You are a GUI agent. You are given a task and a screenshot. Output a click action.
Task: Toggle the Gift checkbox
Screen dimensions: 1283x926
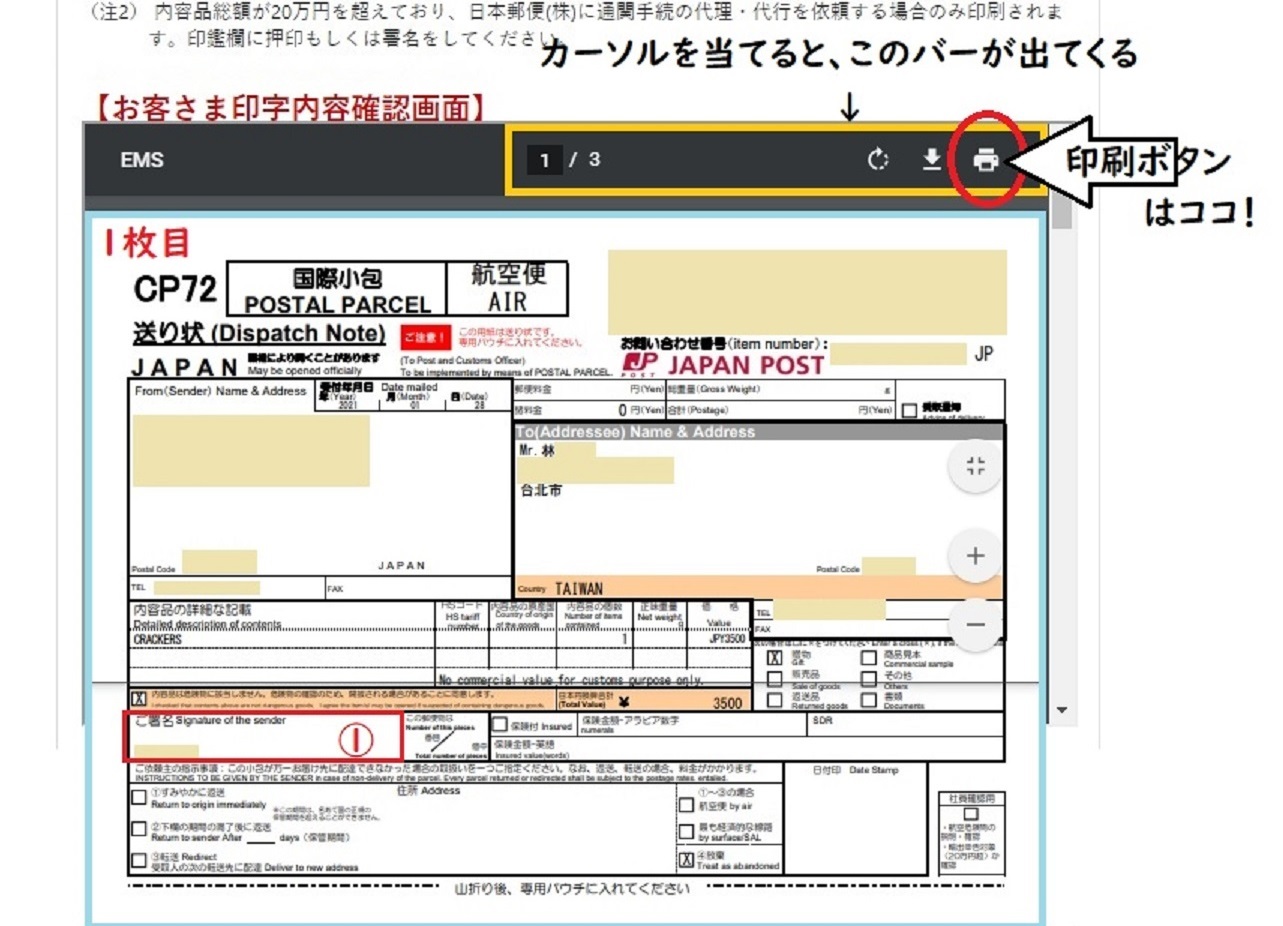click(x=774, y=658)
